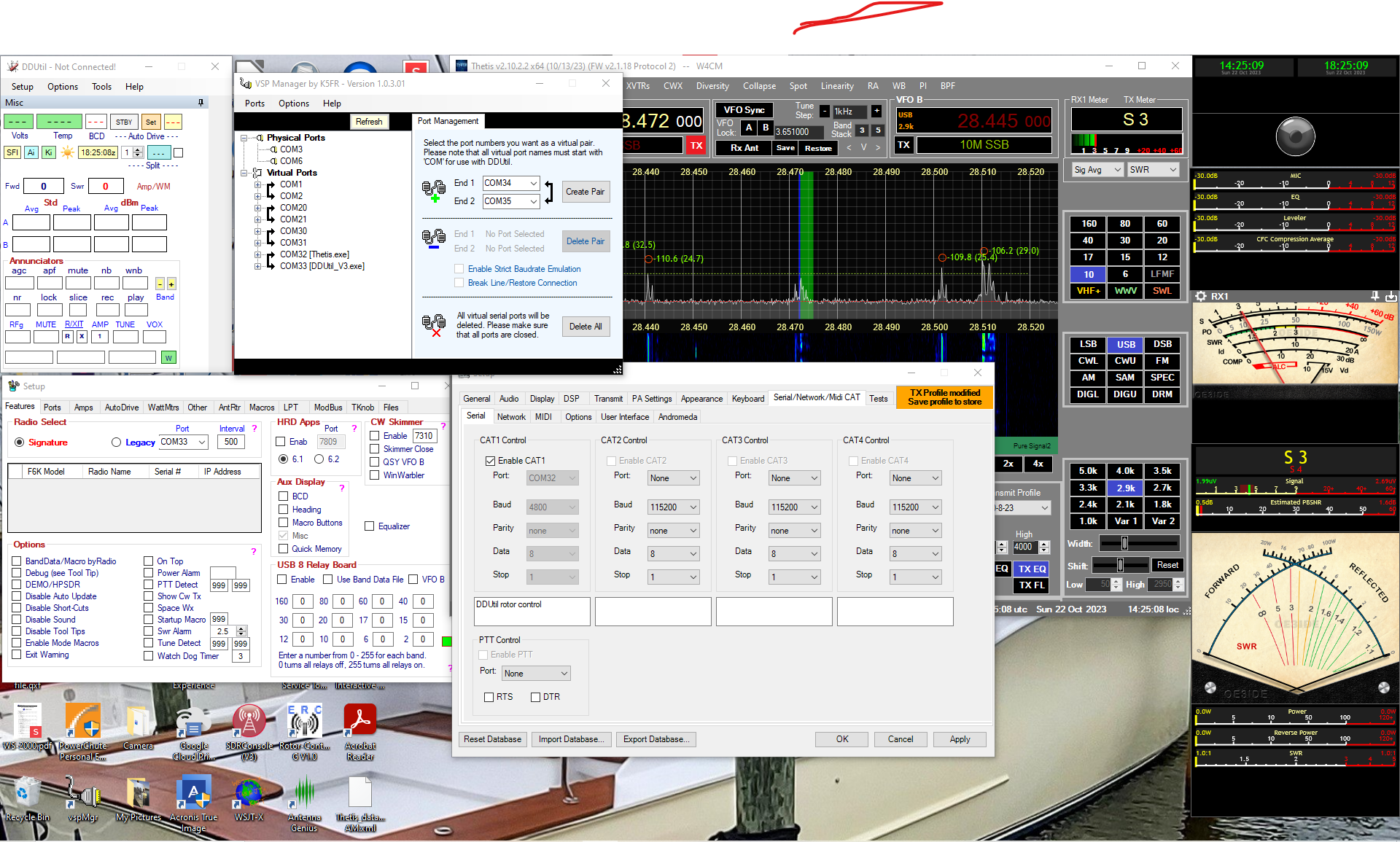Select the Legacy radio option

coord(116,443)
